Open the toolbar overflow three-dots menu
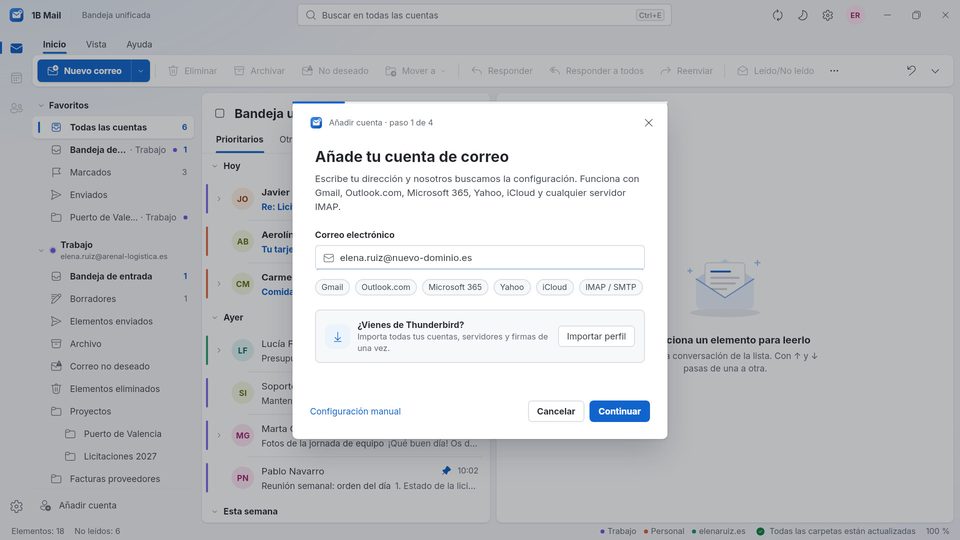This screenshot has height=540, width=960. (x=834, y=71)
